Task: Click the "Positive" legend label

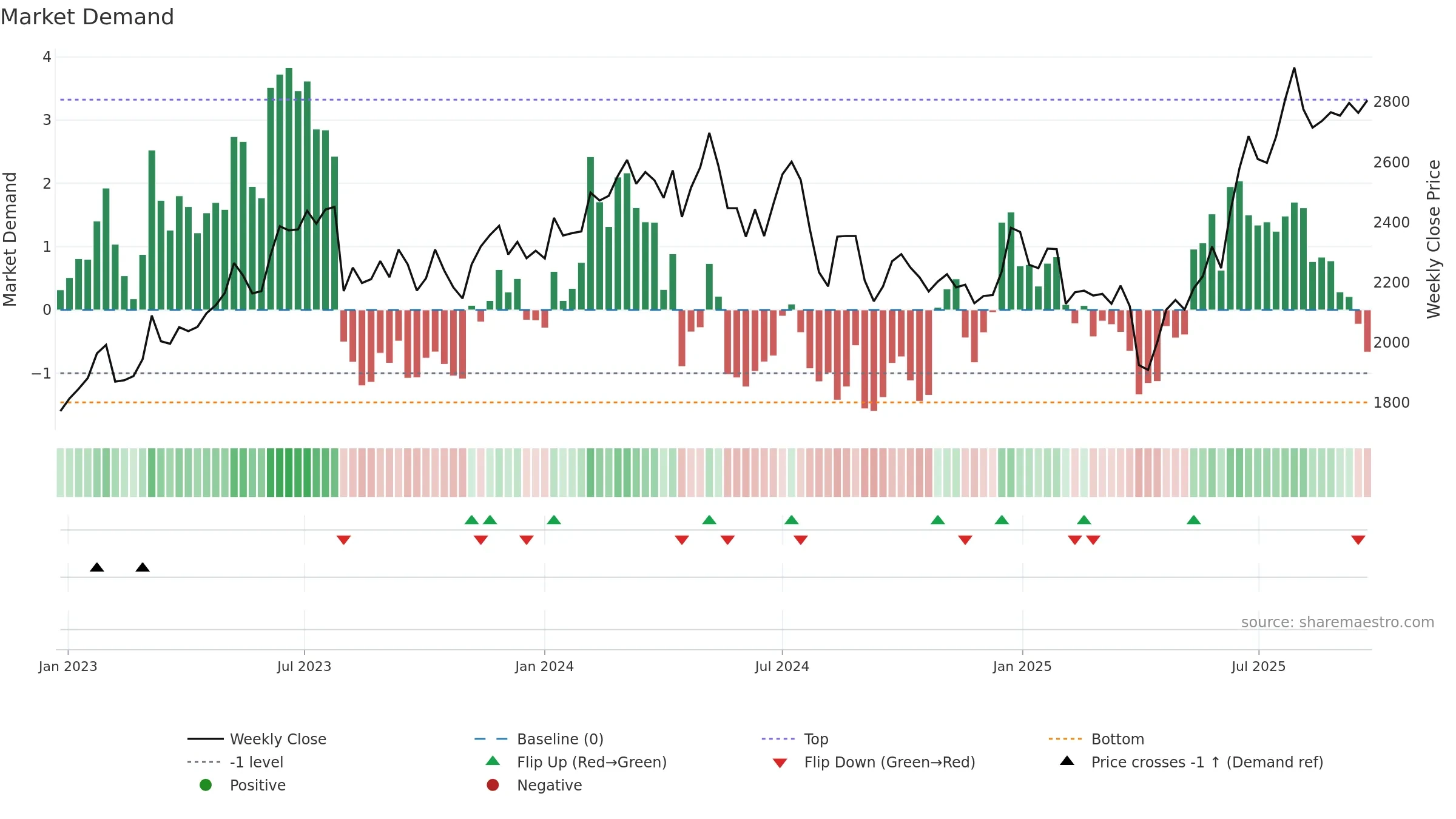Action: coord(257,785)
